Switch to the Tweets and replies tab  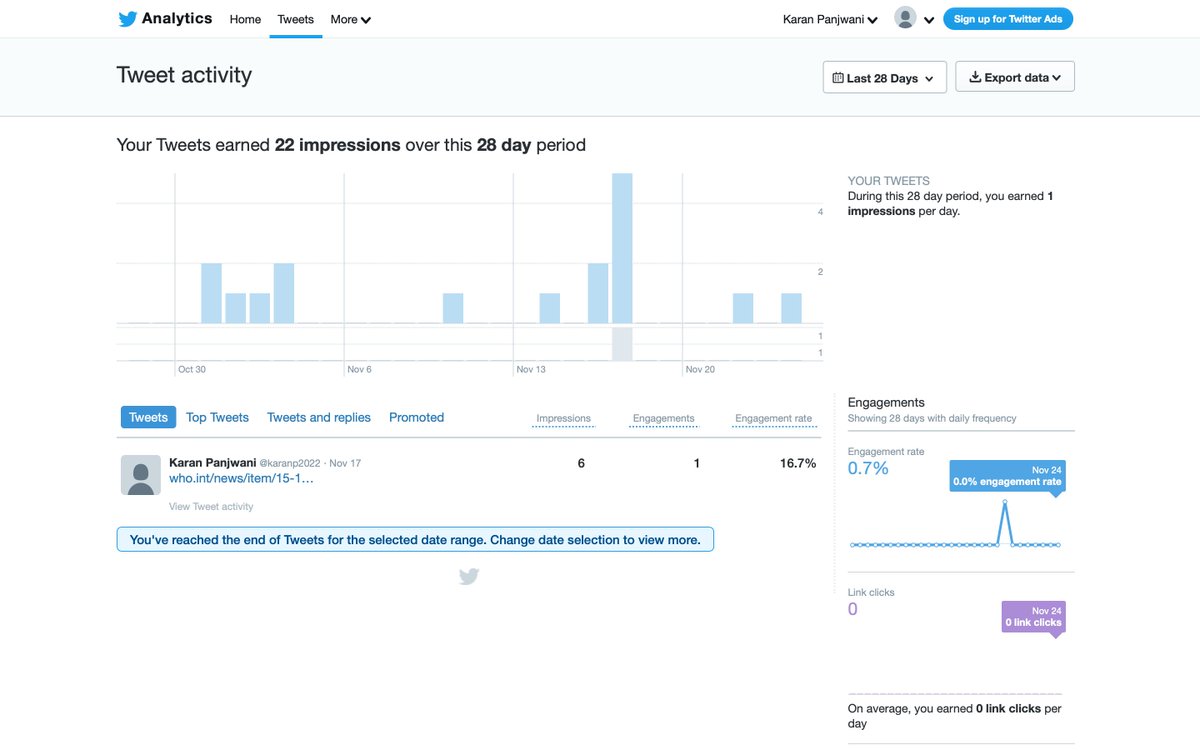319,417
